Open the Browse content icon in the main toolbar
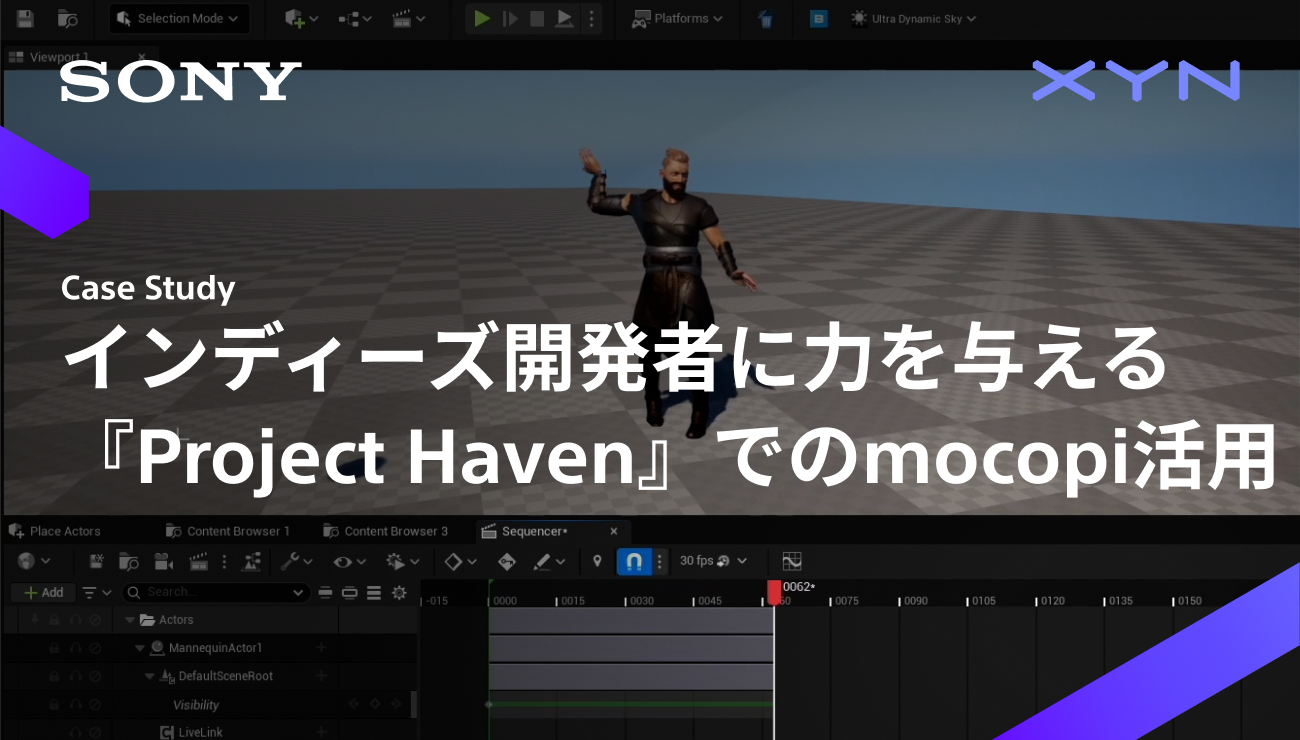This screenshot has height=740, width=1300. click(x=68, y=18)
